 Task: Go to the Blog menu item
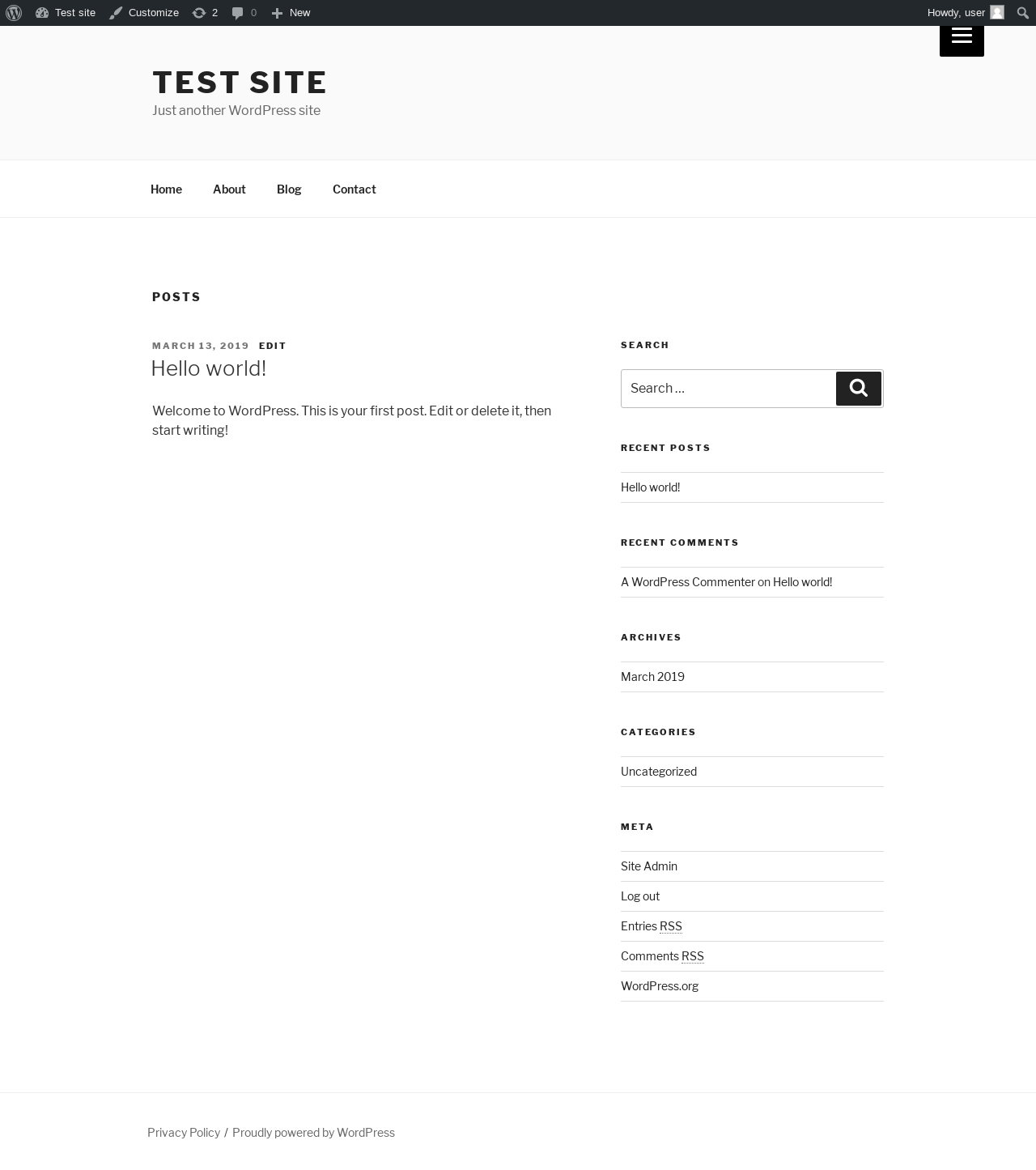(289, 189)
